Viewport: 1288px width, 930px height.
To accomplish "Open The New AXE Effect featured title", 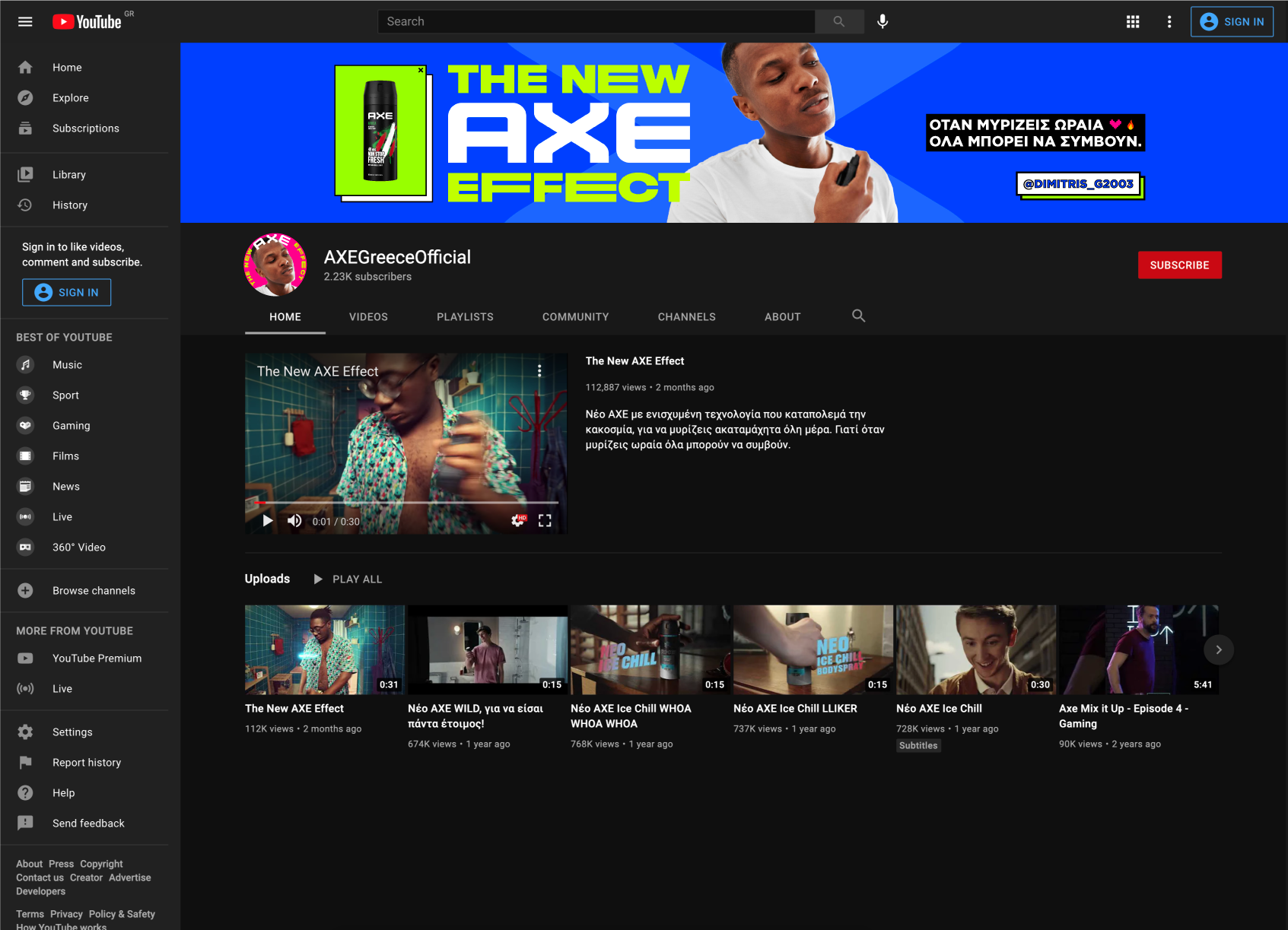I will coord(634,361).
